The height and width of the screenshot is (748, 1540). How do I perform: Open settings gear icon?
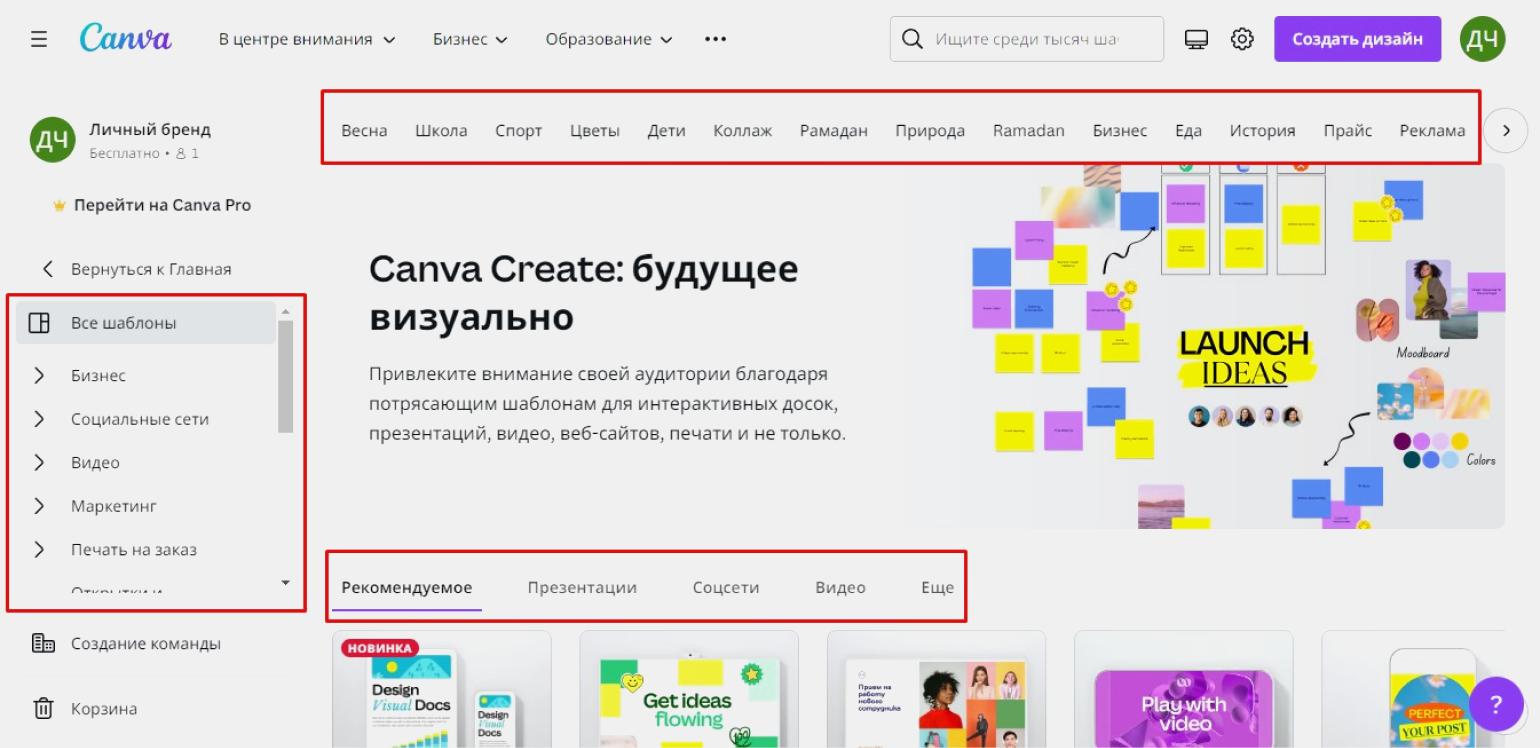tap(1242, 39)
